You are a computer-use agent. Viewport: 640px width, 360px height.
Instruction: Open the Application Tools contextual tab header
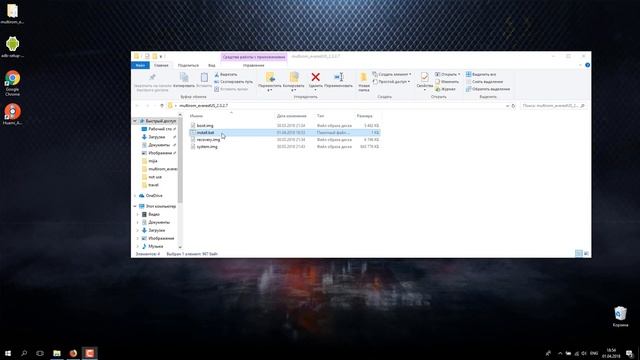[x=254, y=57]
